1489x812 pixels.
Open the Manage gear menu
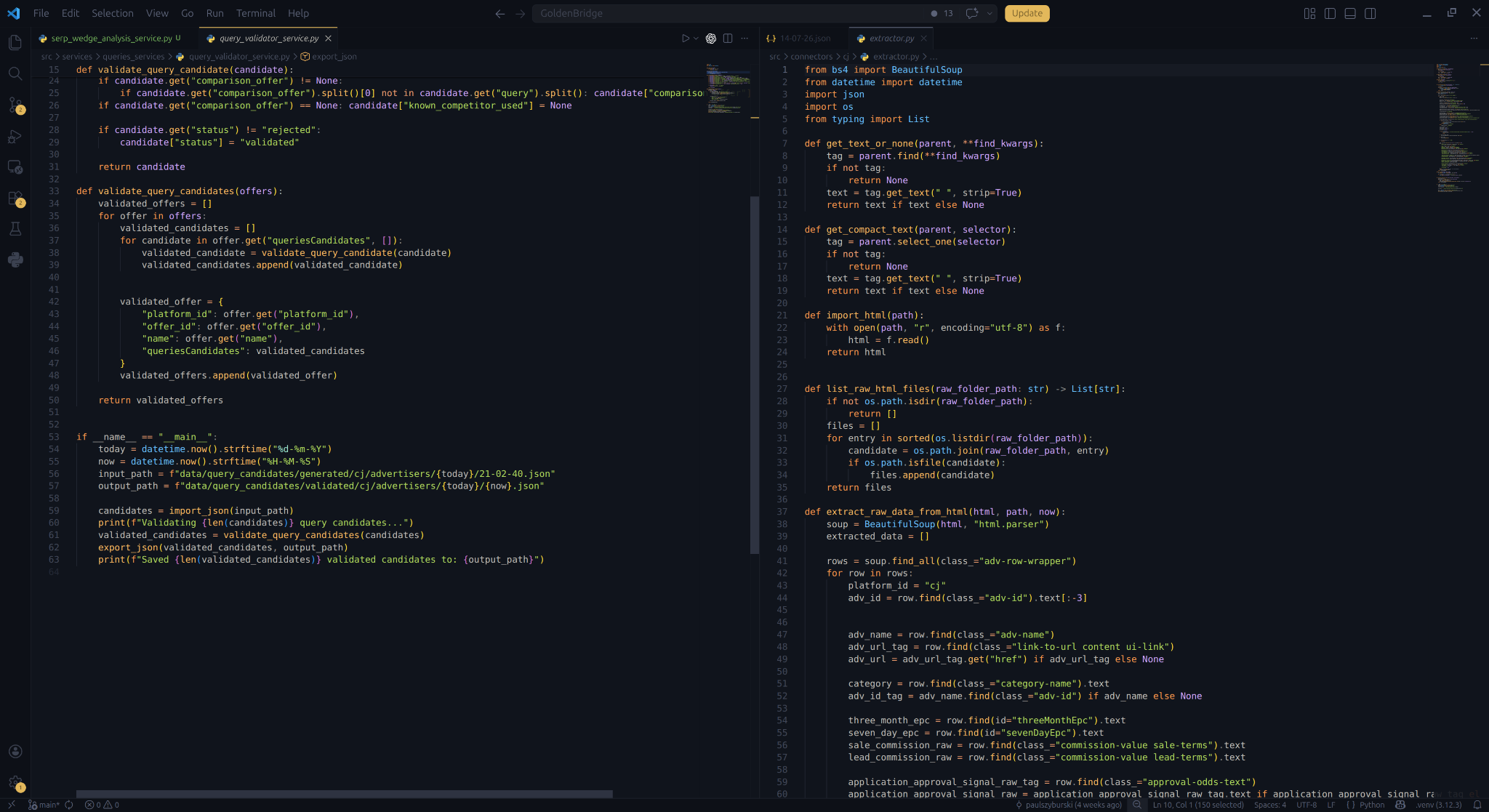pos(15,783)
